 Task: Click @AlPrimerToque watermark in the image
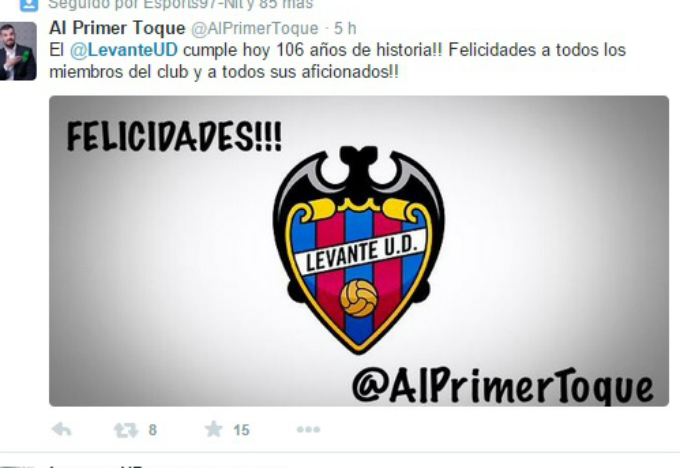503,386
